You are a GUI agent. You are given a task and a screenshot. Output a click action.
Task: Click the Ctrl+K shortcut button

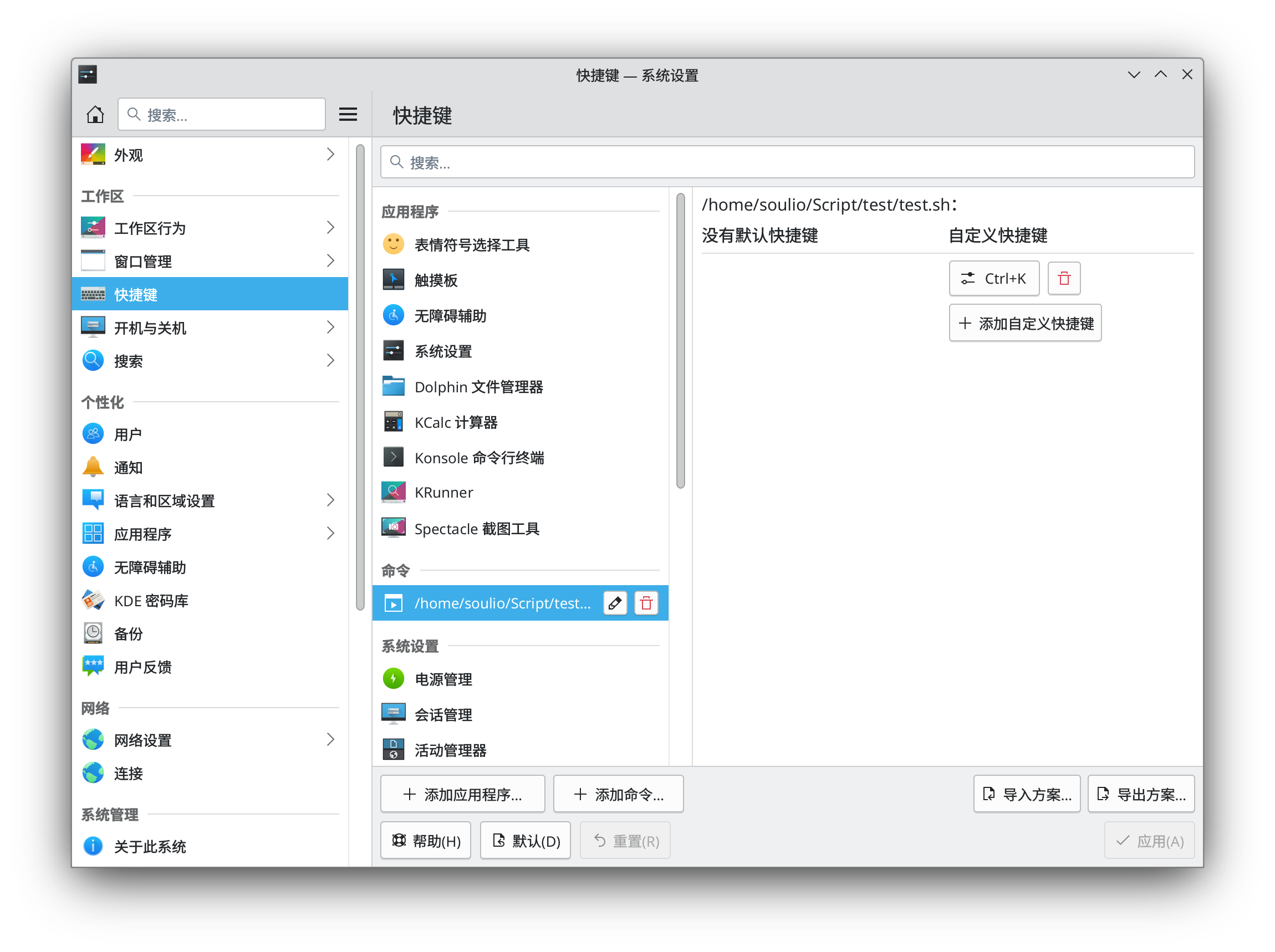994,278
